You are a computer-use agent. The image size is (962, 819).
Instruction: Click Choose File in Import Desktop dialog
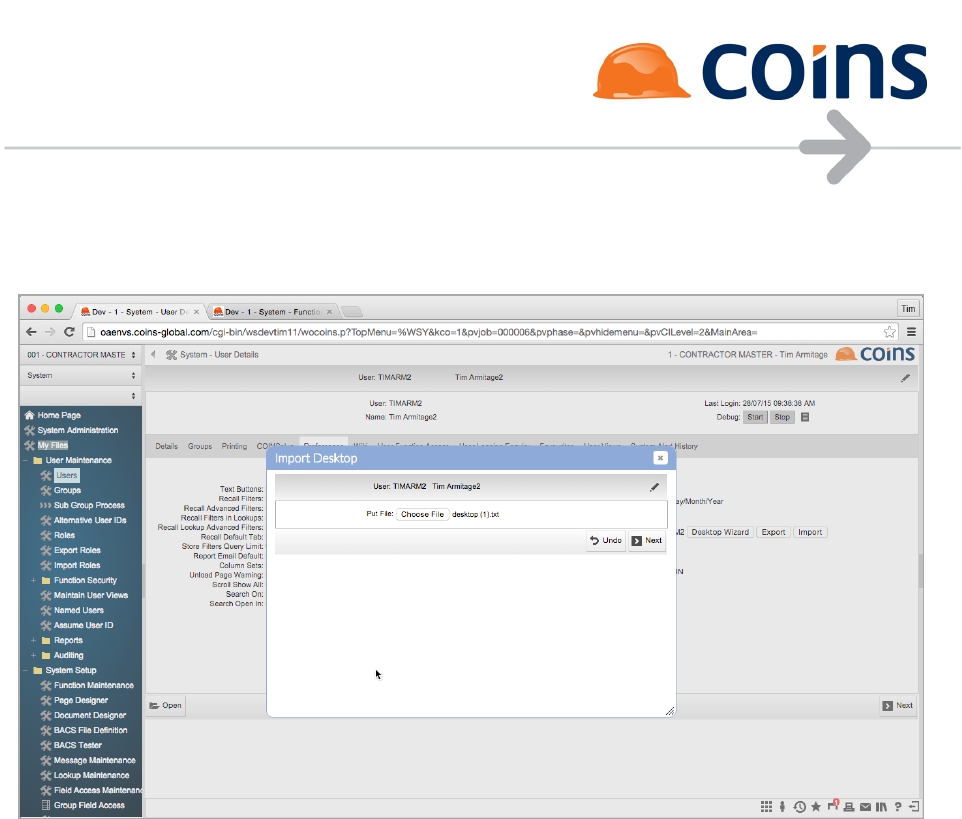coord(422,515)
